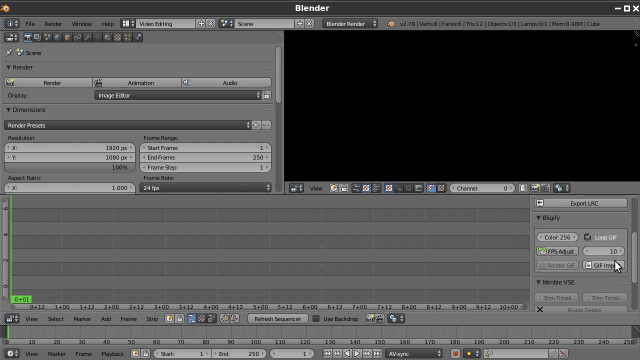Open the Help menu
640x360 pixels.
point(107,24)
